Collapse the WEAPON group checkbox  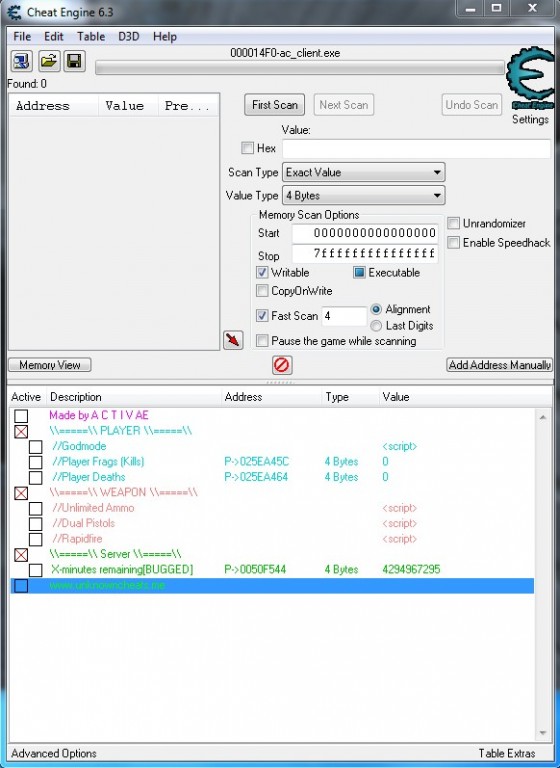pyautogui.click(x=21, y=493)
